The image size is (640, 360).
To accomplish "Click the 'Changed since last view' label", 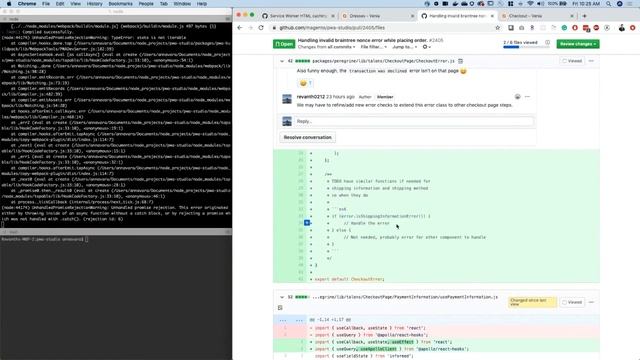I will coord(532,302).
